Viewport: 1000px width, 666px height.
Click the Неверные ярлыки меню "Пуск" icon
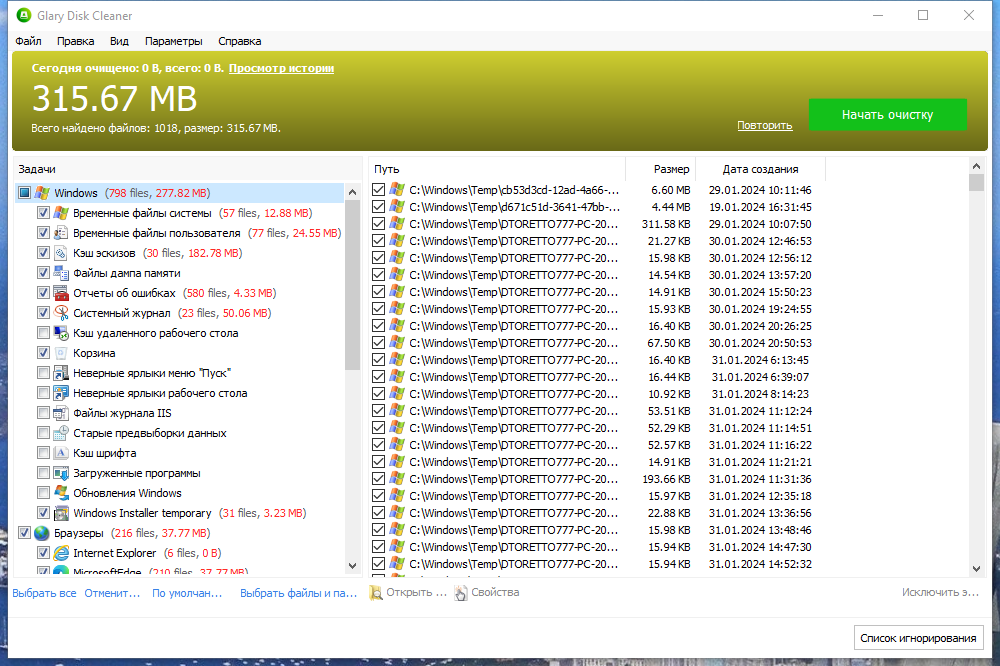click(x=61, y=373)
